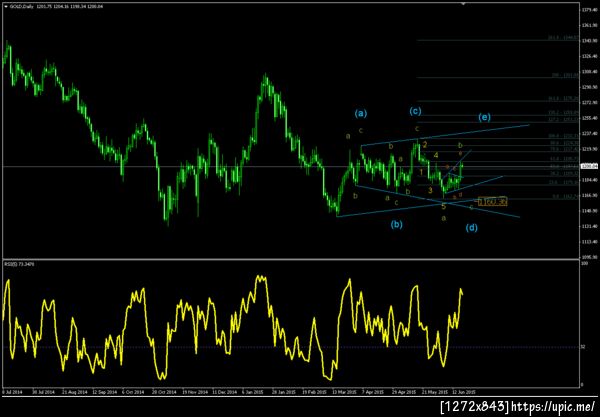Click the 12 Jun 2015 date label
The height and width of the screenshot is (417, 600).
click(x=464, y=392)
